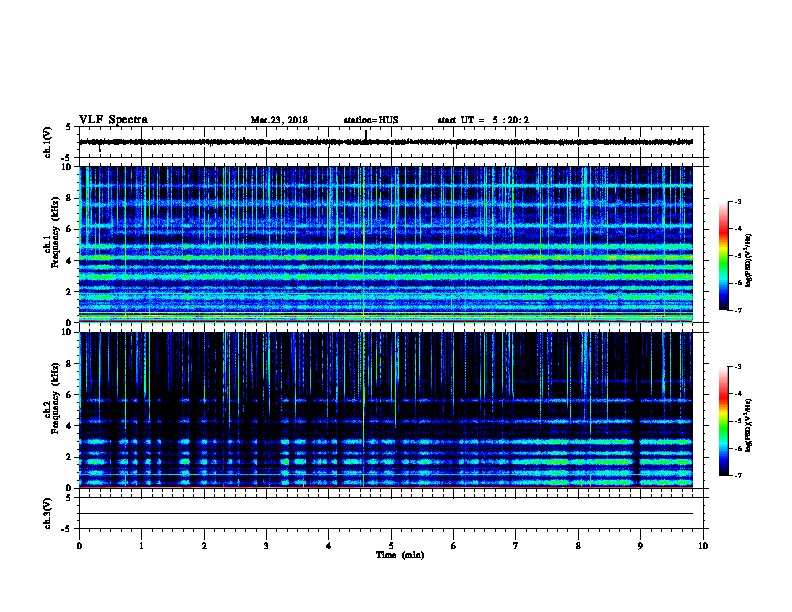
Task: Click the time axis tick label "7"
Action: [516, 545]
